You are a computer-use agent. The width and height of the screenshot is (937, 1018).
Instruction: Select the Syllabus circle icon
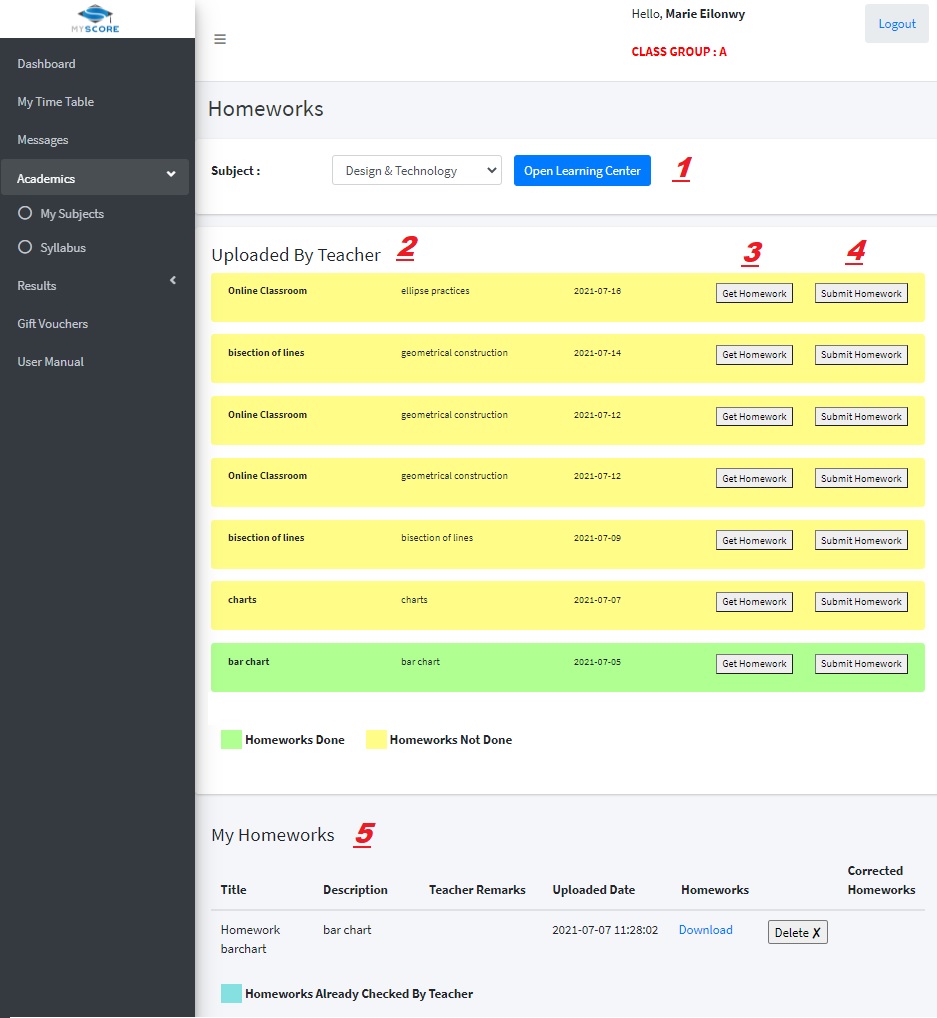pos(25,247)
